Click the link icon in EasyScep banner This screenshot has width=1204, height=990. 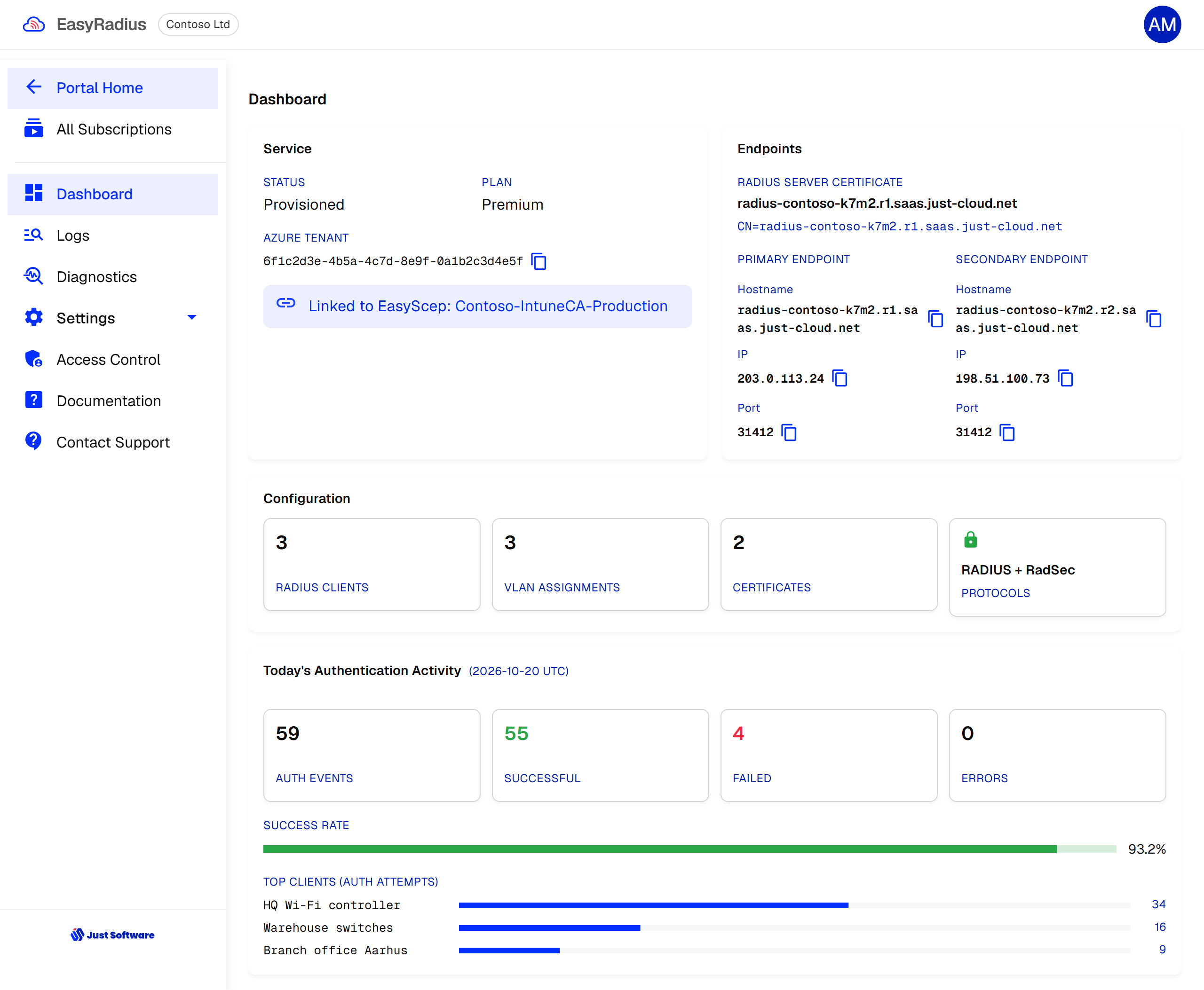pyautogui.click(x=286, y=303)
